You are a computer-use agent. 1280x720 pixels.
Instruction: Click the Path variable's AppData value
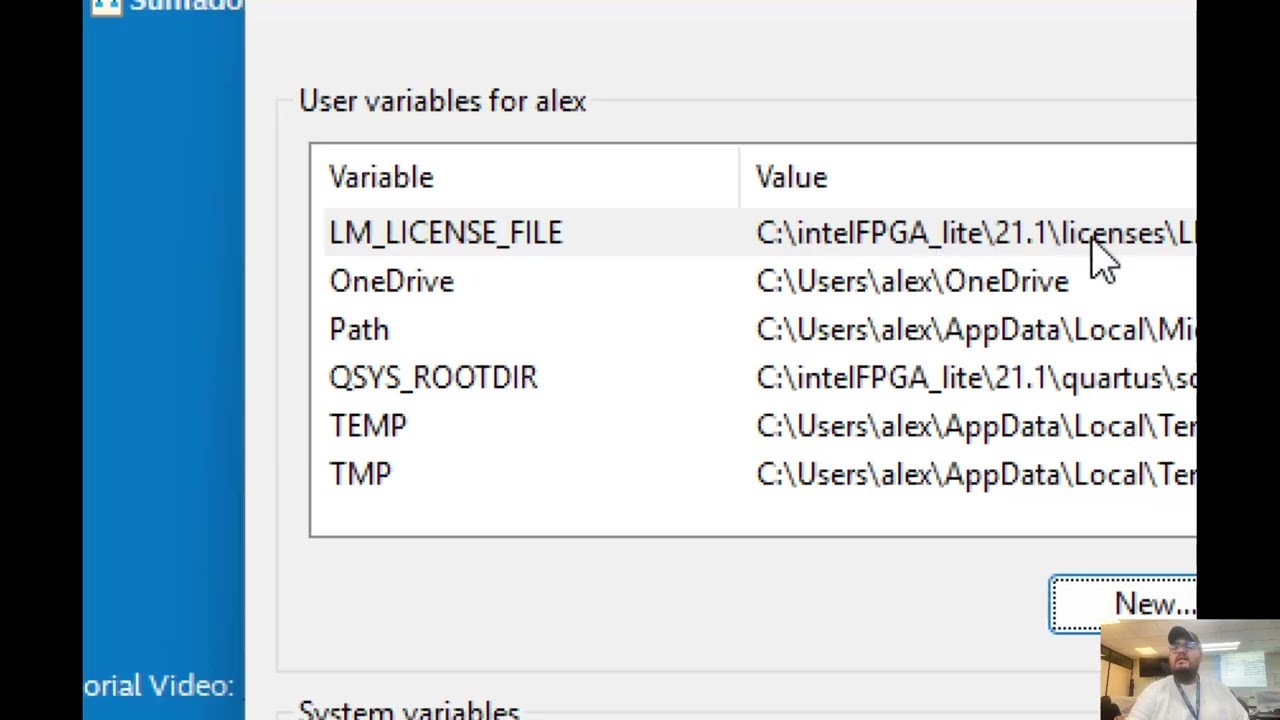click(x=975, y=330)
